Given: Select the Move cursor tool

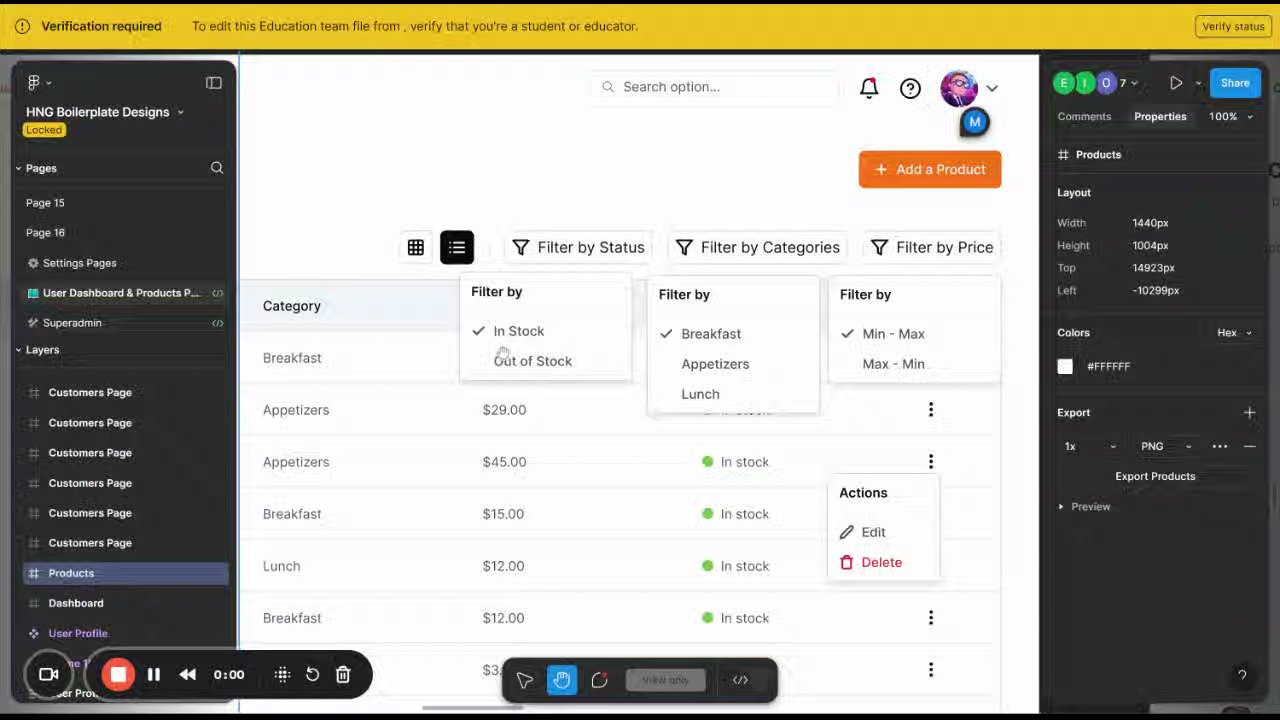Looking at the screenshot, I should pos(525,680).
